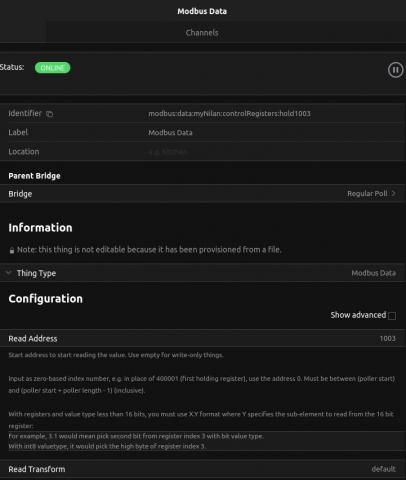The width and height of the screenshot is (406, 480).
Task: Click the note about thing not editable
Action: coord(149,250)
